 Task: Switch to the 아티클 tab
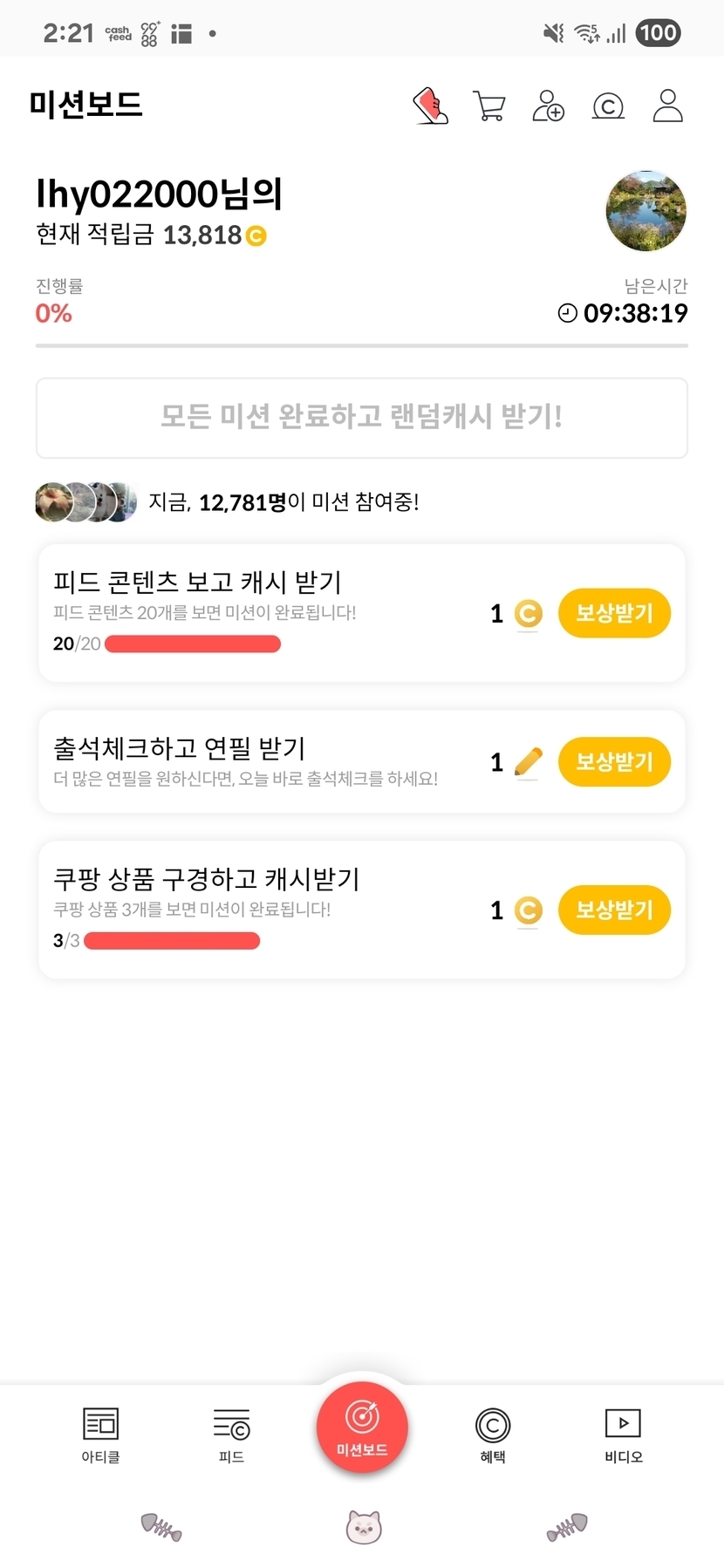(x=100, y=1435)
